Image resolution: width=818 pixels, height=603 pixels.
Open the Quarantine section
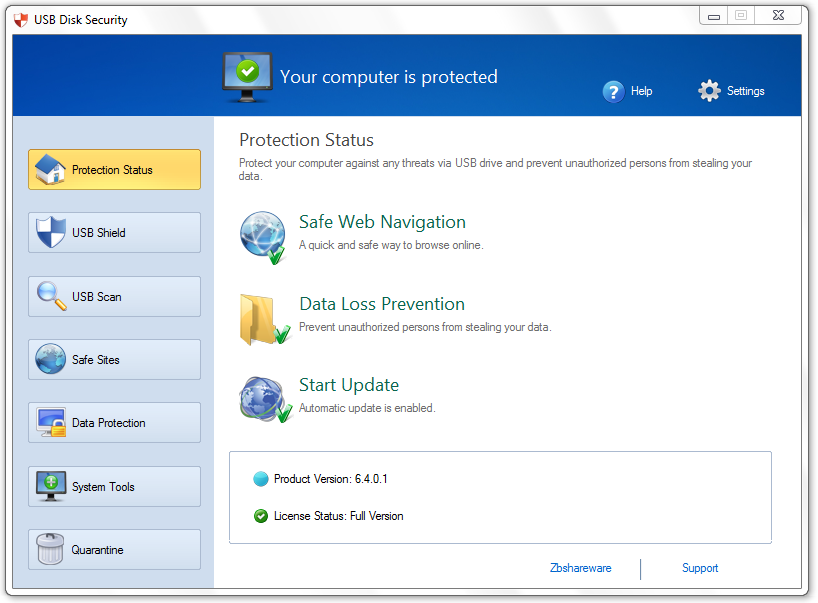tap(114, 549)
